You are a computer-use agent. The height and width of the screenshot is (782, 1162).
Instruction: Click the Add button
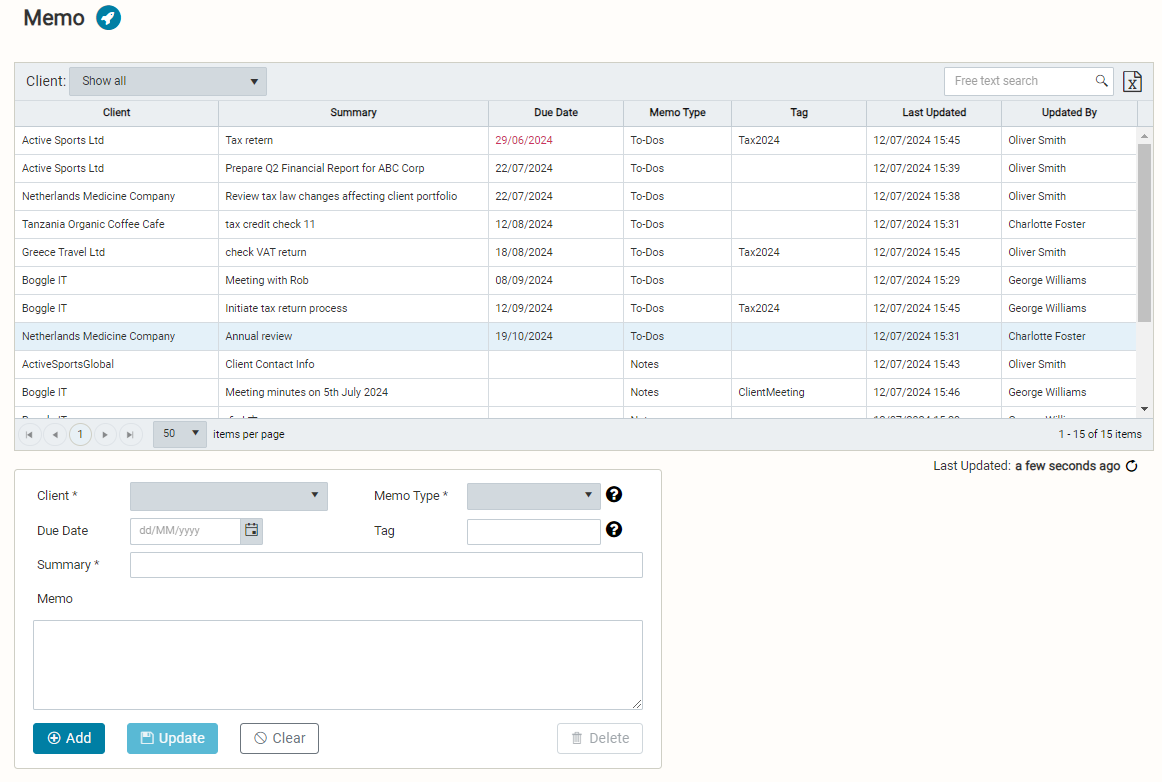point(69,738)
